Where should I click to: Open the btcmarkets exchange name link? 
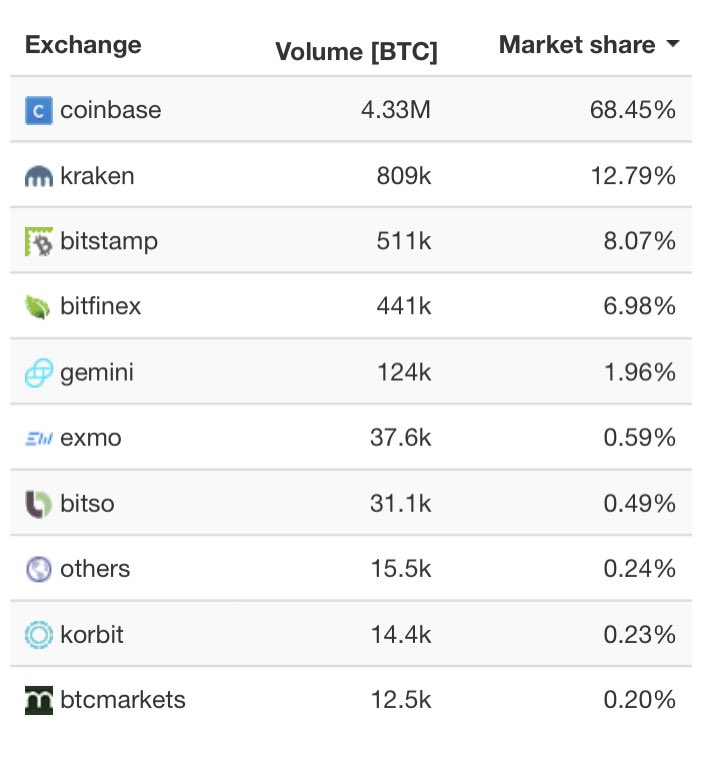click(x=123, y=700)
